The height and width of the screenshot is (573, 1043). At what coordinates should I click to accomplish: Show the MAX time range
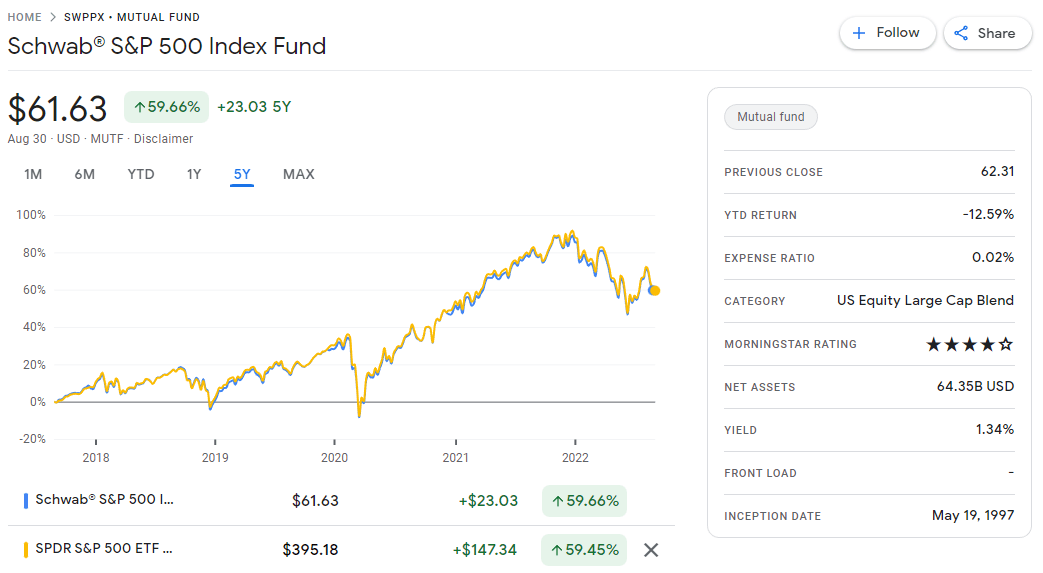click(x=299, y=174)
